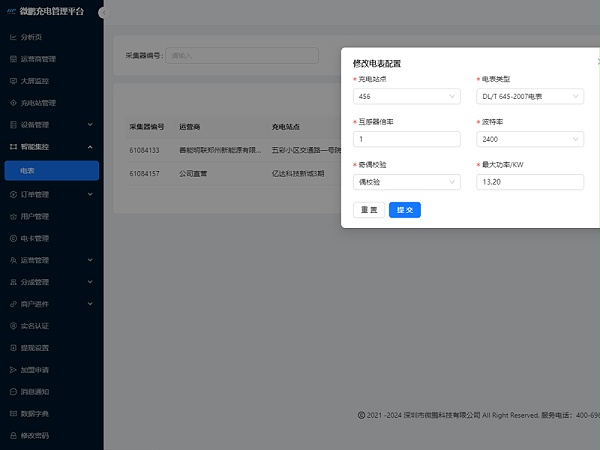Click the 修改密码 lock icon
The width and height of the screenshot is (600, 450).
click(x=13, y=435)
